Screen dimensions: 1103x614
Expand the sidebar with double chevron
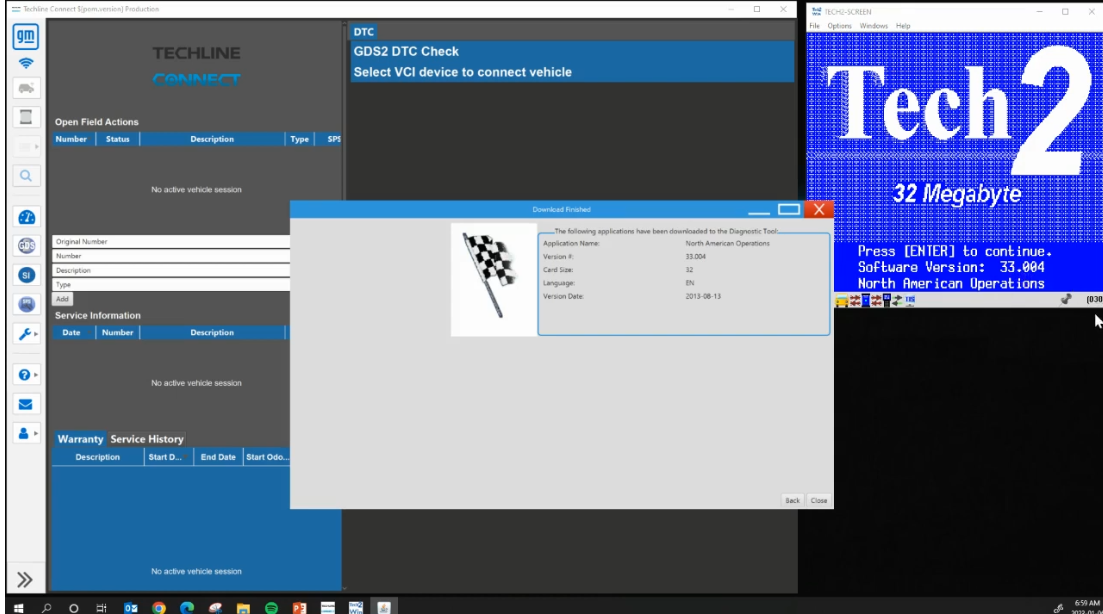coord(25,580)
